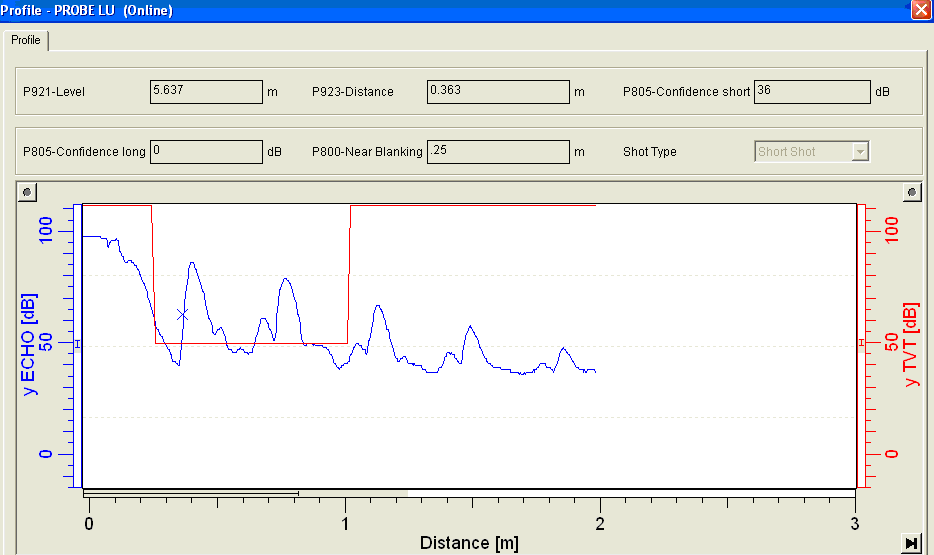The image size is (934, 555).
Task: Select the P805-Confidence long field
Action: (206, 152)
